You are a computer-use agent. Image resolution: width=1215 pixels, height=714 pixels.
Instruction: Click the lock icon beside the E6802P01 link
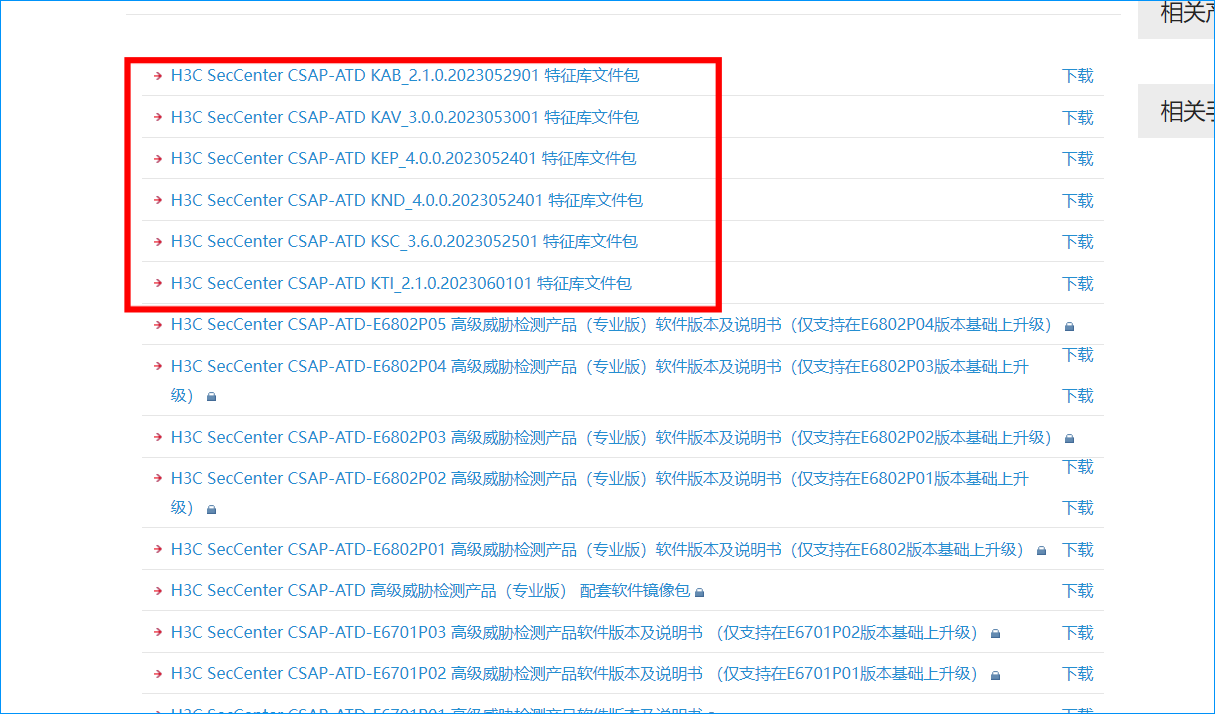(1041, 551)
